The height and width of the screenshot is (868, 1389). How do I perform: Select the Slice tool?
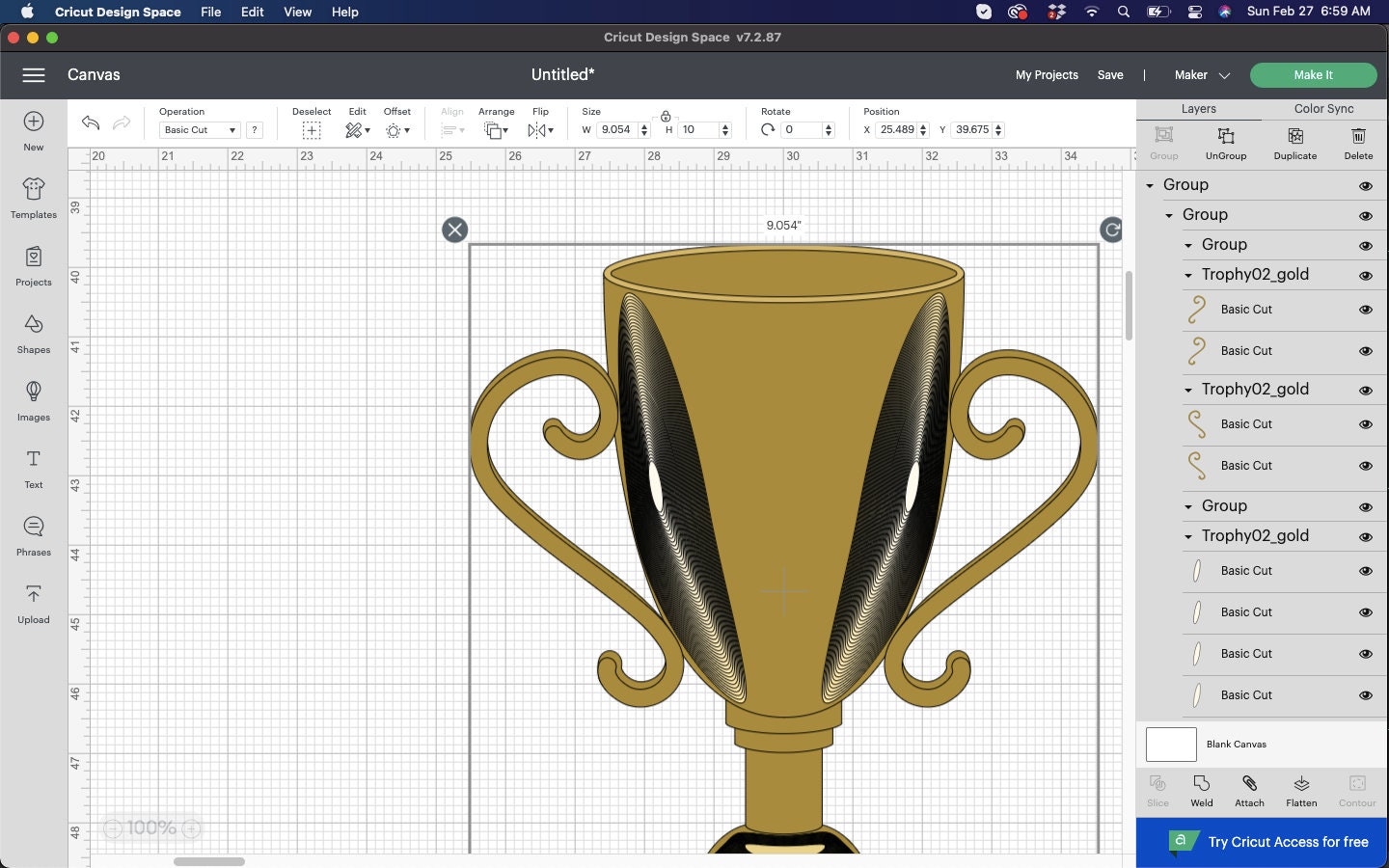1157,791
